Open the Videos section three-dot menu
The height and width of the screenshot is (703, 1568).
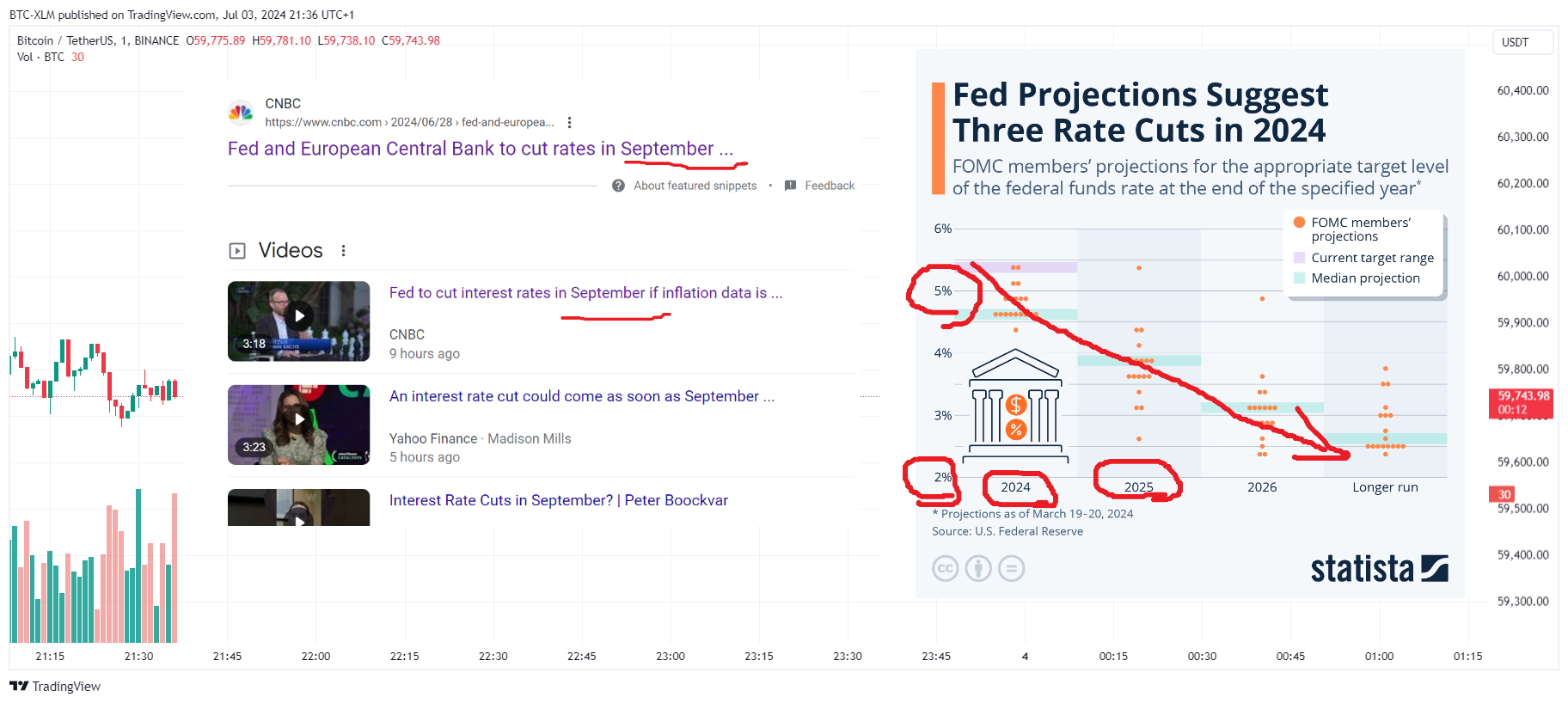click(343, 251)
